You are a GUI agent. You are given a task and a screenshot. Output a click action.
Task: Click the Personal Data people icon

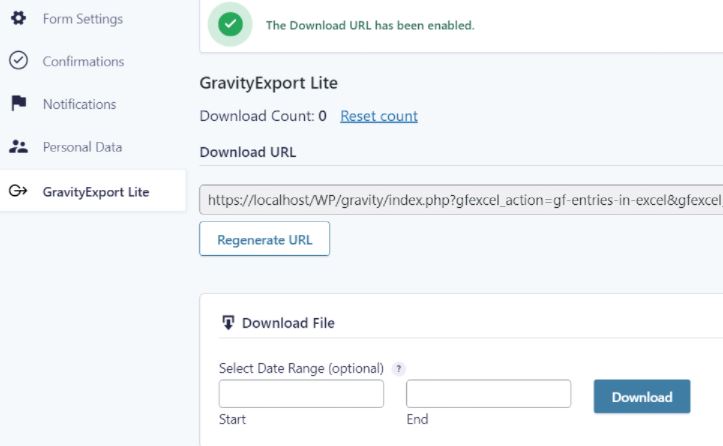pos(18,147)
